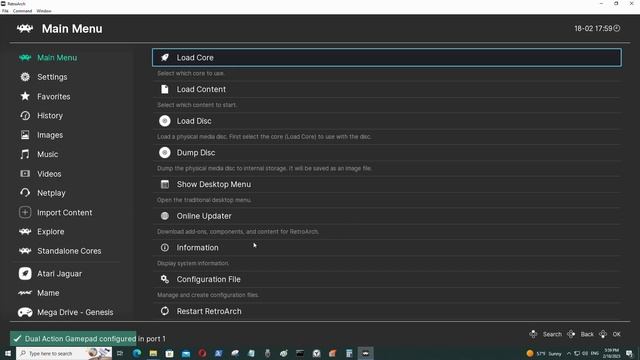Open the Command menu

[22, 11]
